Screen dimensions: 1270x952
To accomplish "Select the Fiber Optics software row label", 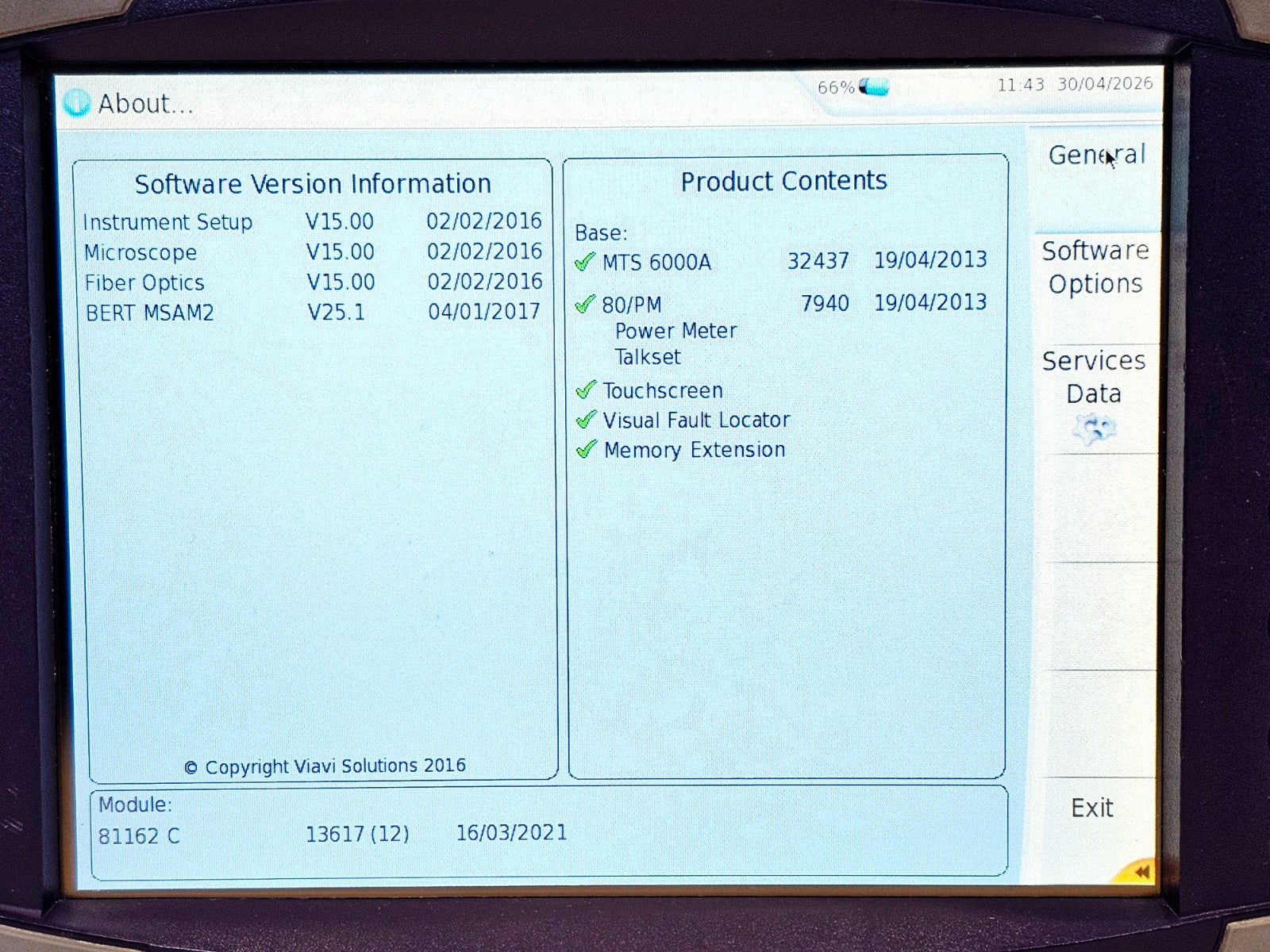I will (x=144, y=282).
